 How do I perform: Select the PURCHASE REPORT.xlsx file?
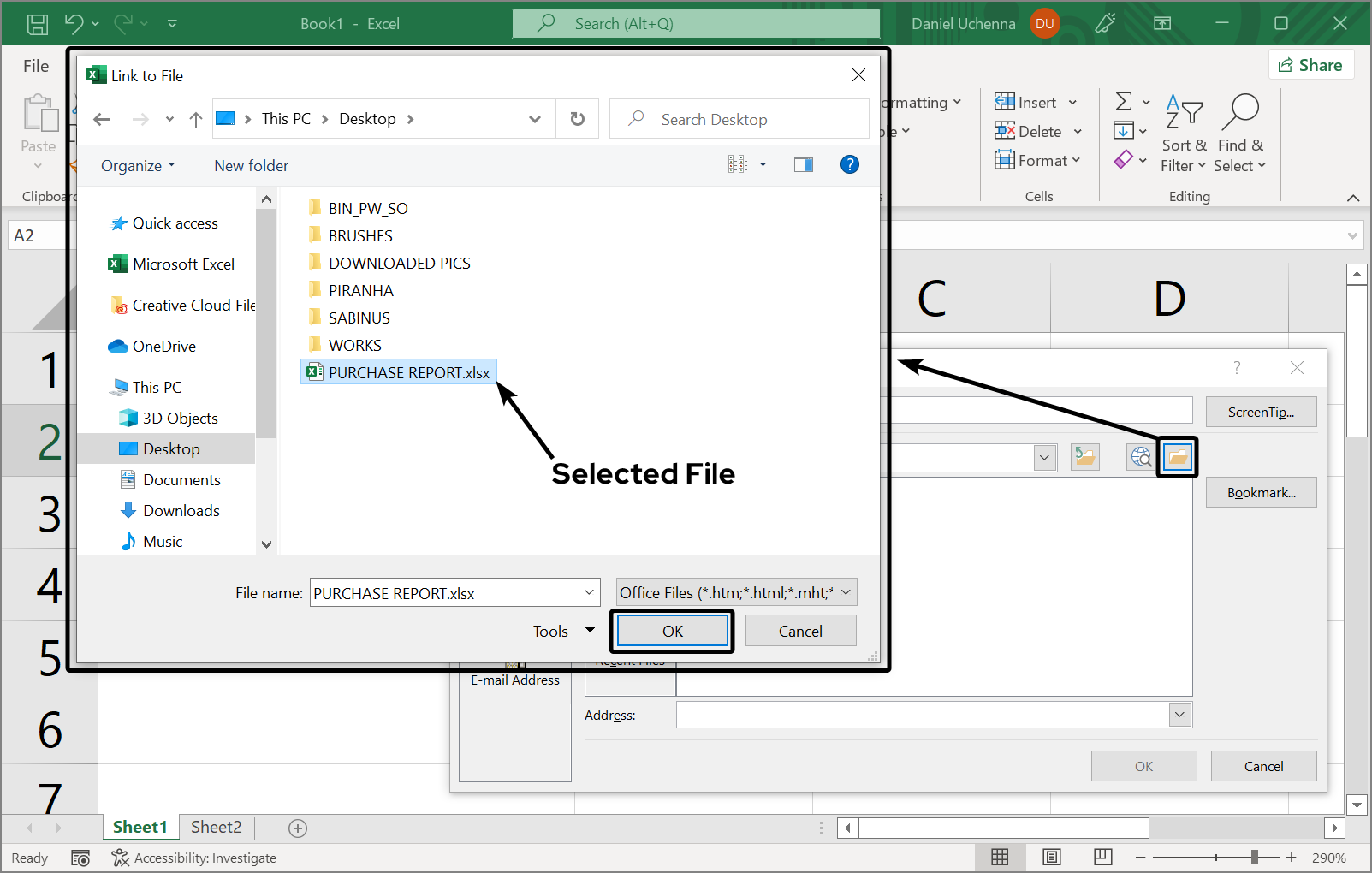tap(408, 373)
